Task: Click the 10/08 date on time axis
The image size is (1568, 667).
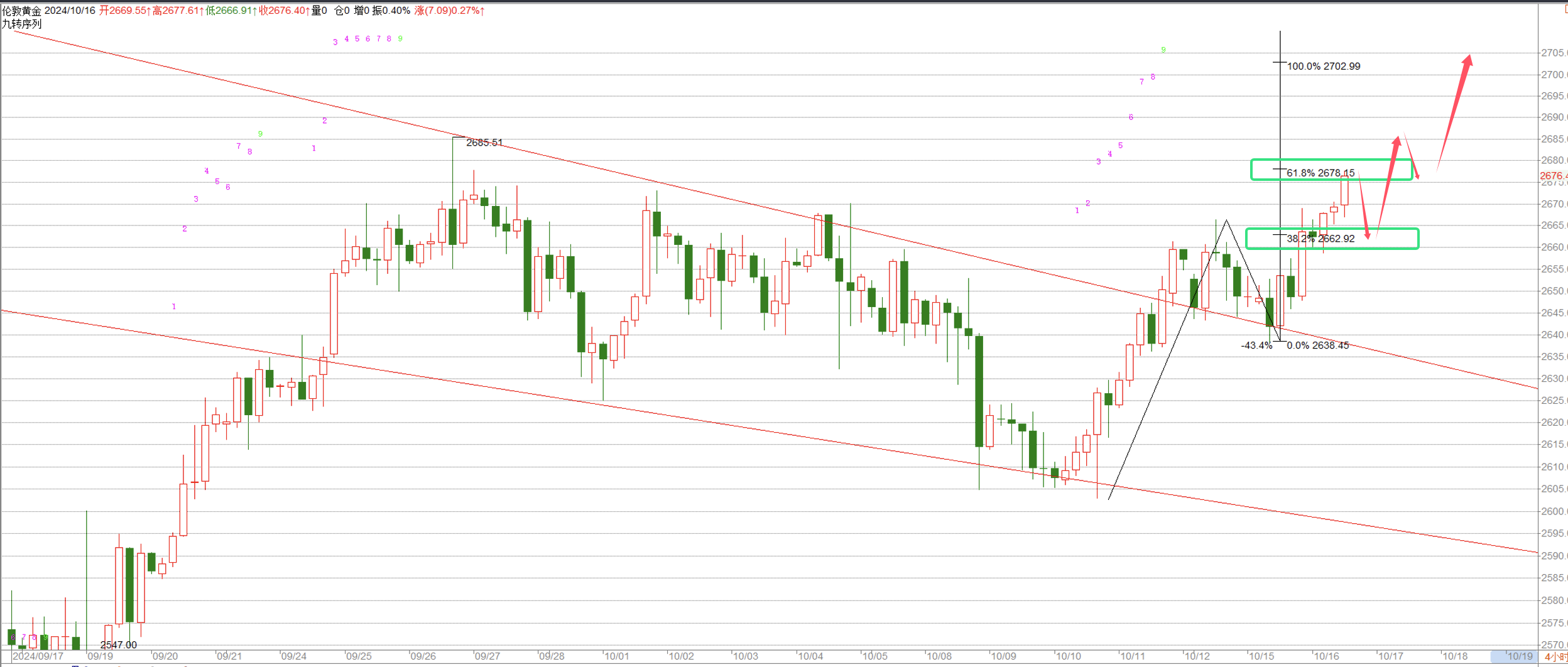Action: click(x=939, y=656)
